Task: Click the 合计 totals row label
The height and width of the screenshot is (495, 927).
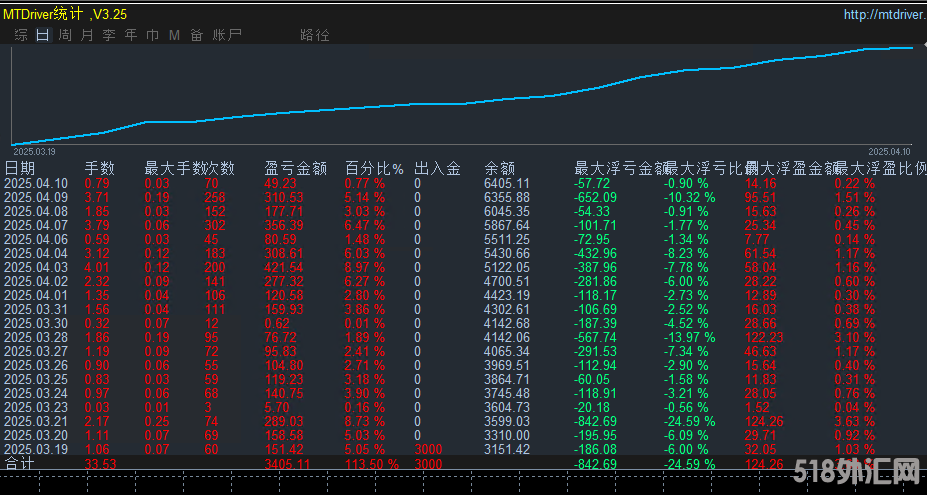Action: 20,464
